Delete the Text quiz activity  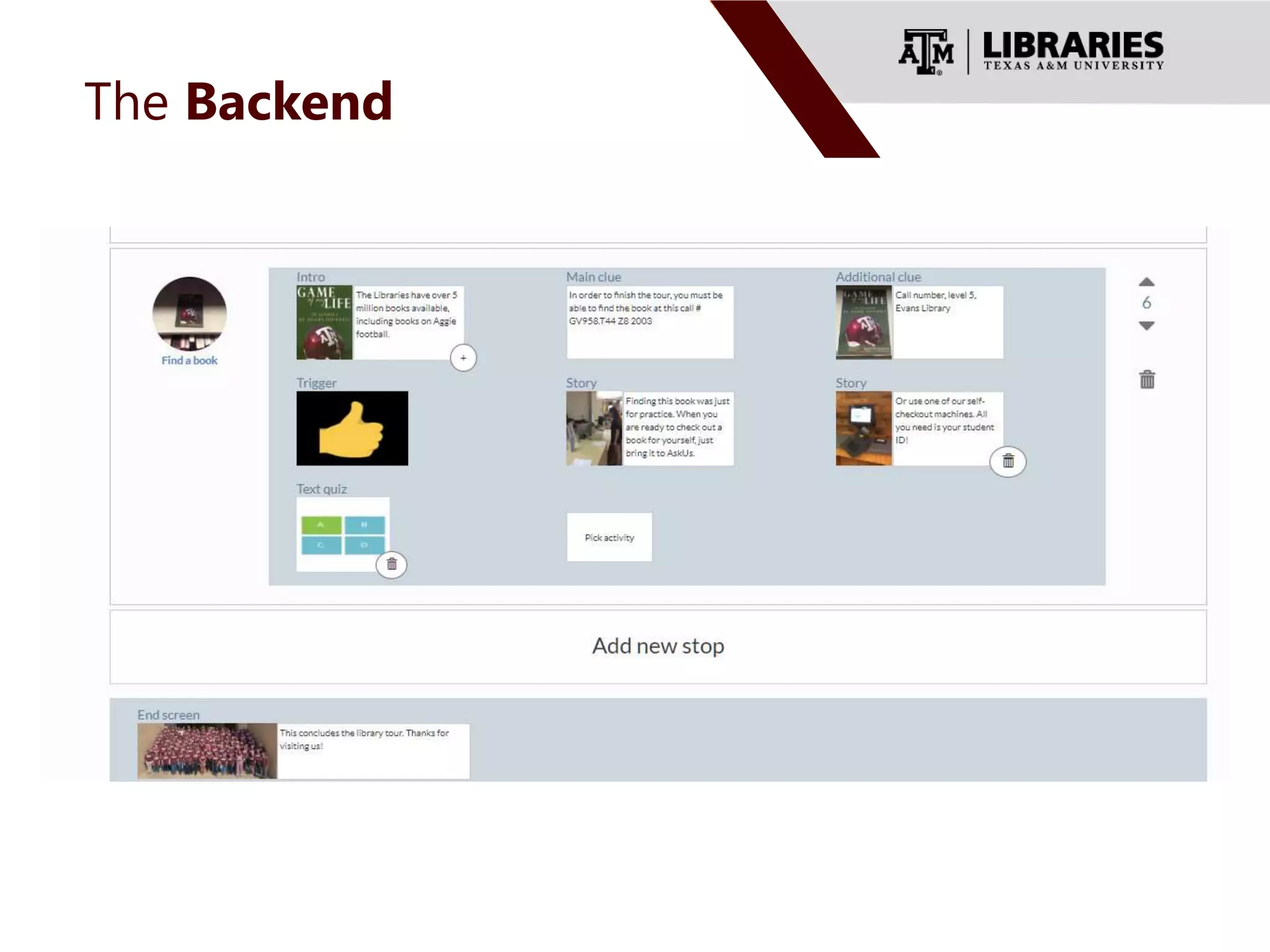[391, 564]
